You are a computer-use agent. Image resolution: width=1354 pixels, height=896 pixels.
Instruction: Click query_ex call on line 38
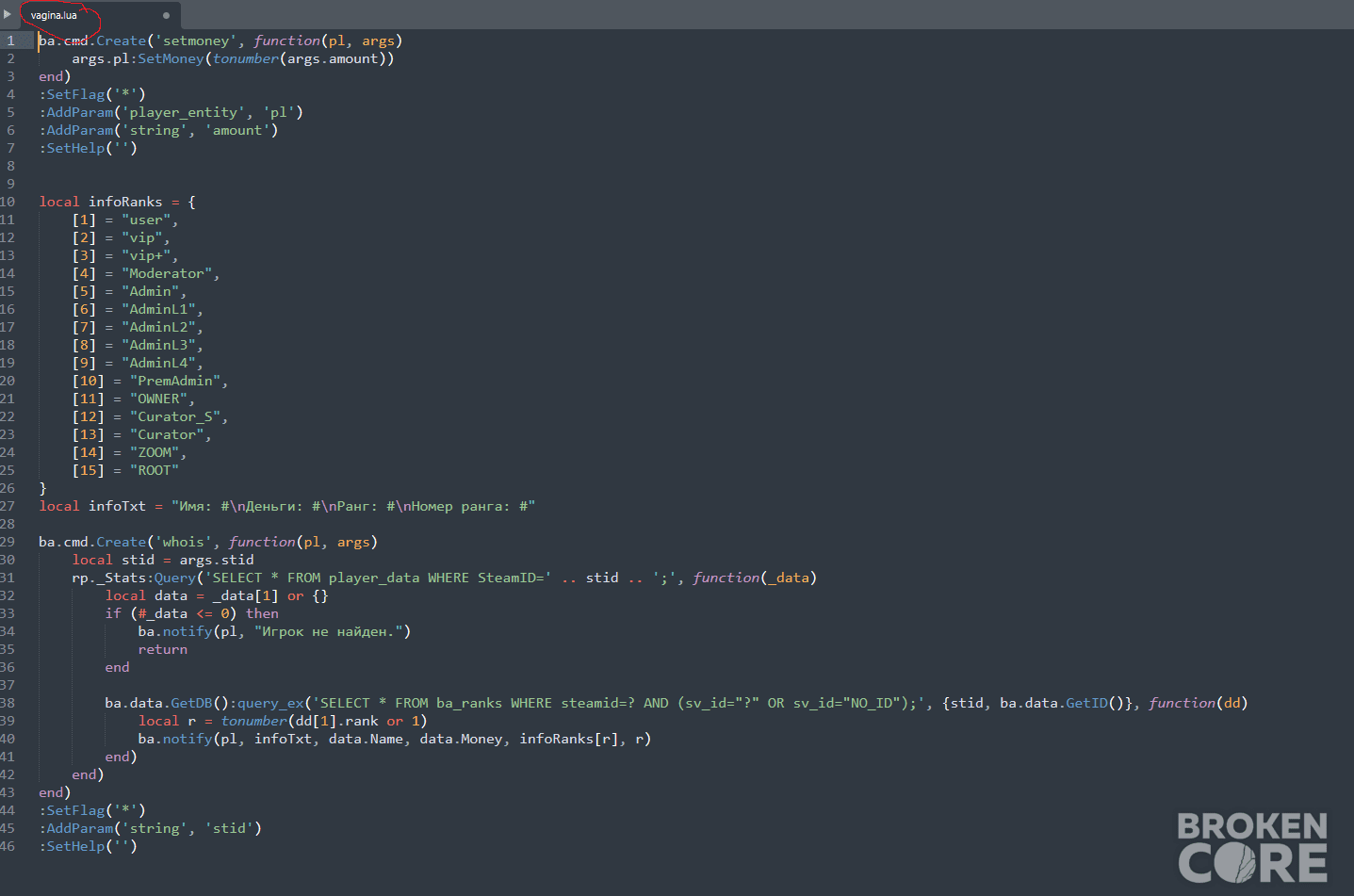270,703
